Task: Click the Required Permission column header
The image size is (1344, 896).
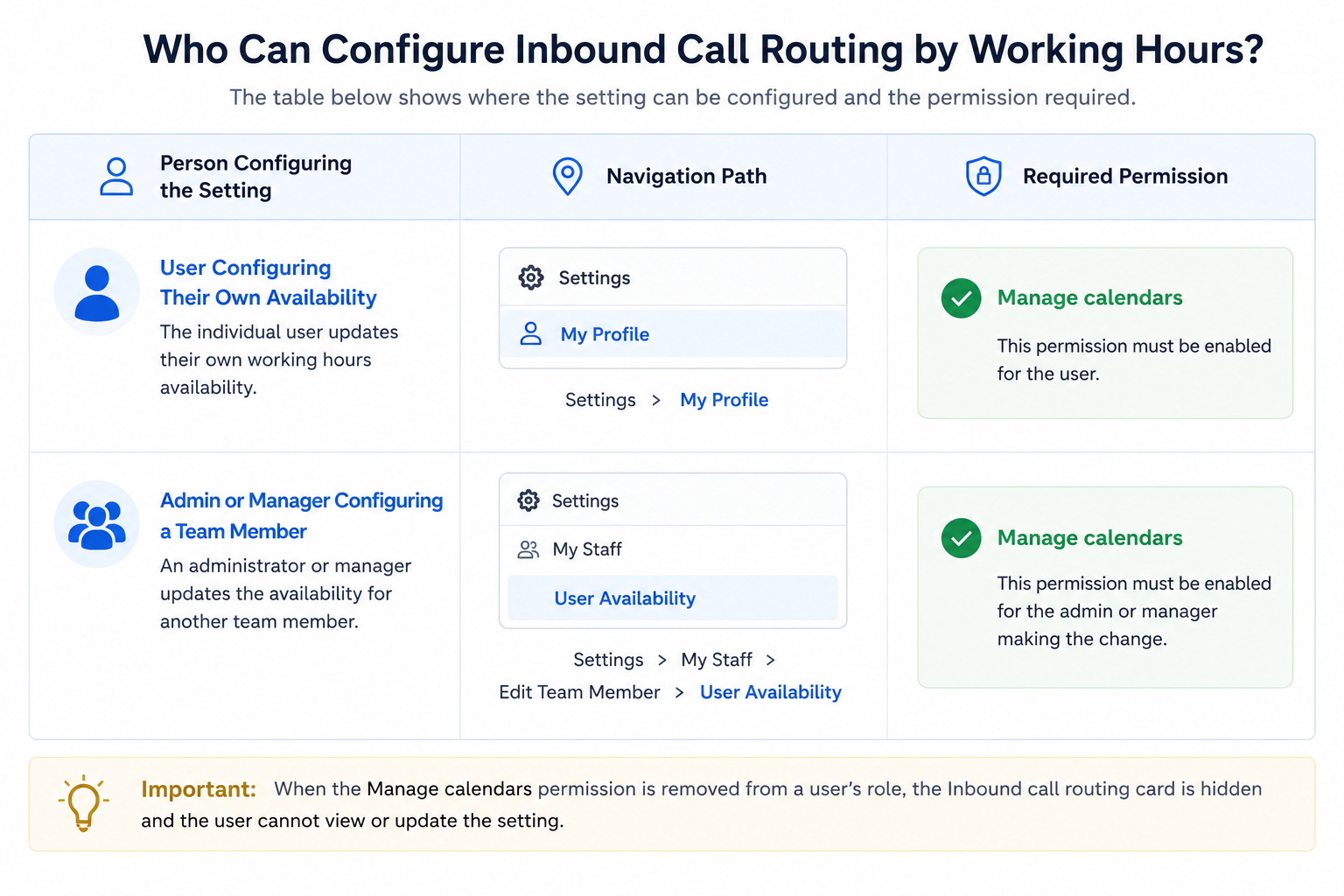Action: [1125, 176]
